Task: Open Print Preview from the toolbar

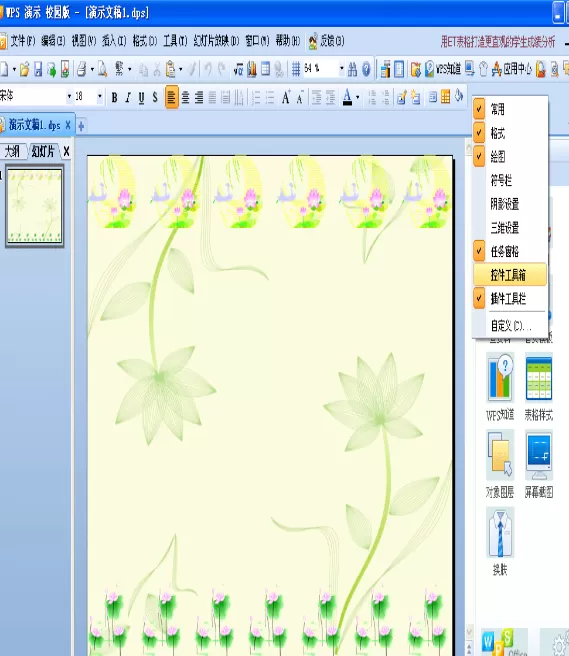Action: tap(103, 69)
